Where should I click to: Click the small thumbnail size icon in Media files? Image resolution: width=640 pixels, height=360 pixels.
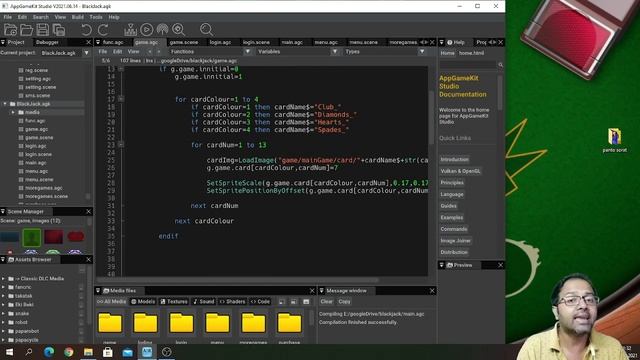(x=282, y=302)
